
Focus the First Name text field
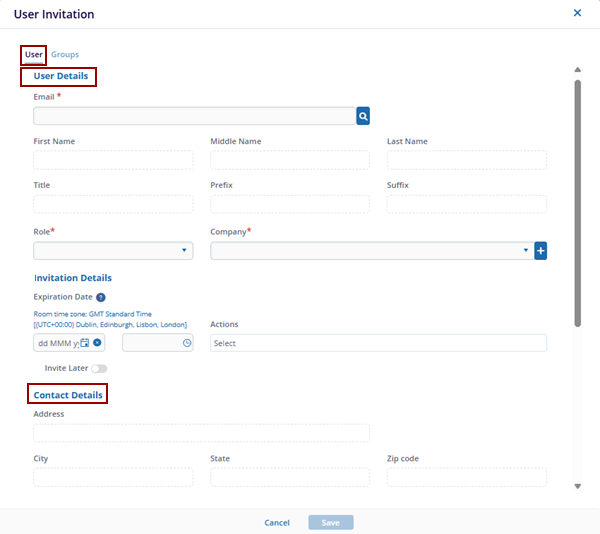113,160
